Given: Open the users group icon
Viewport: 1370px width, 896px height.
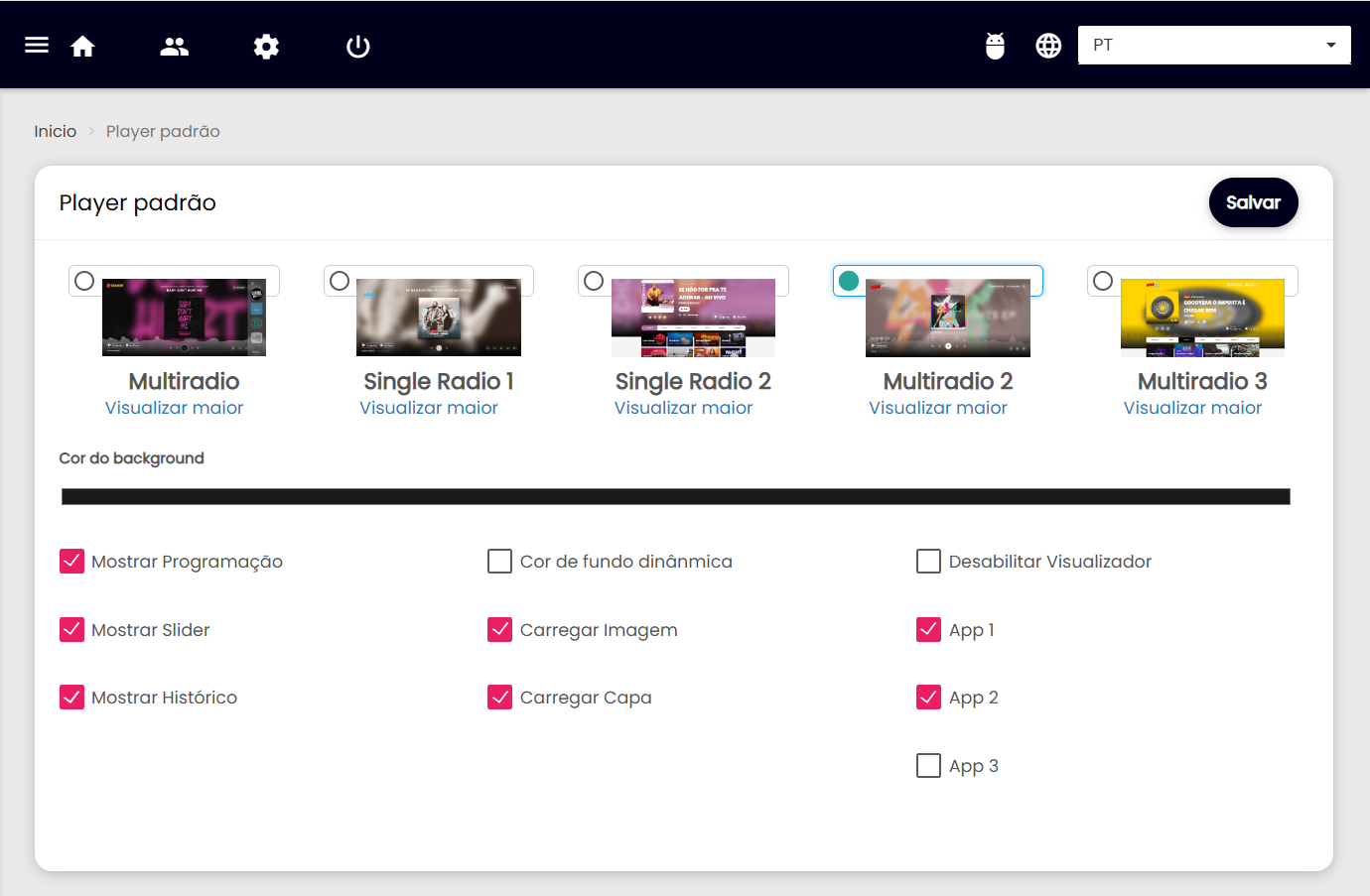Looking at the screenshot, I should pyautogui.click(x=175, y=47).
